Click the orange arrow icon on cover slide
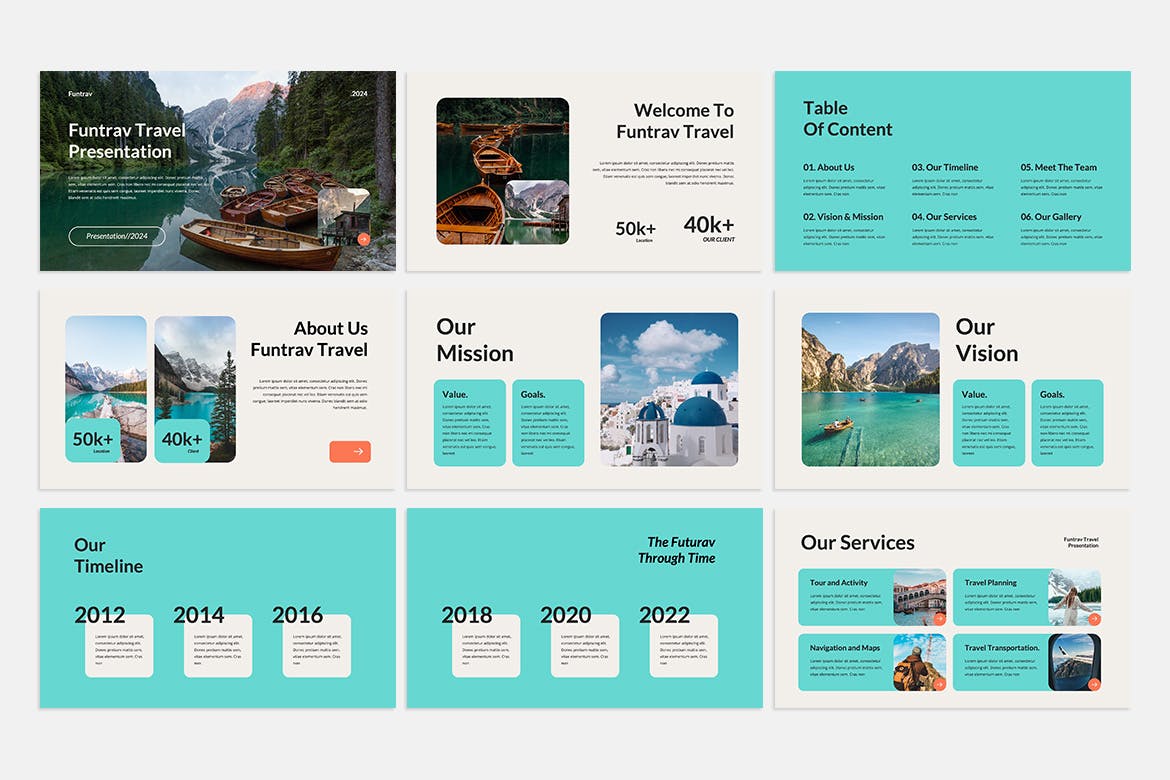 (363, 239)
